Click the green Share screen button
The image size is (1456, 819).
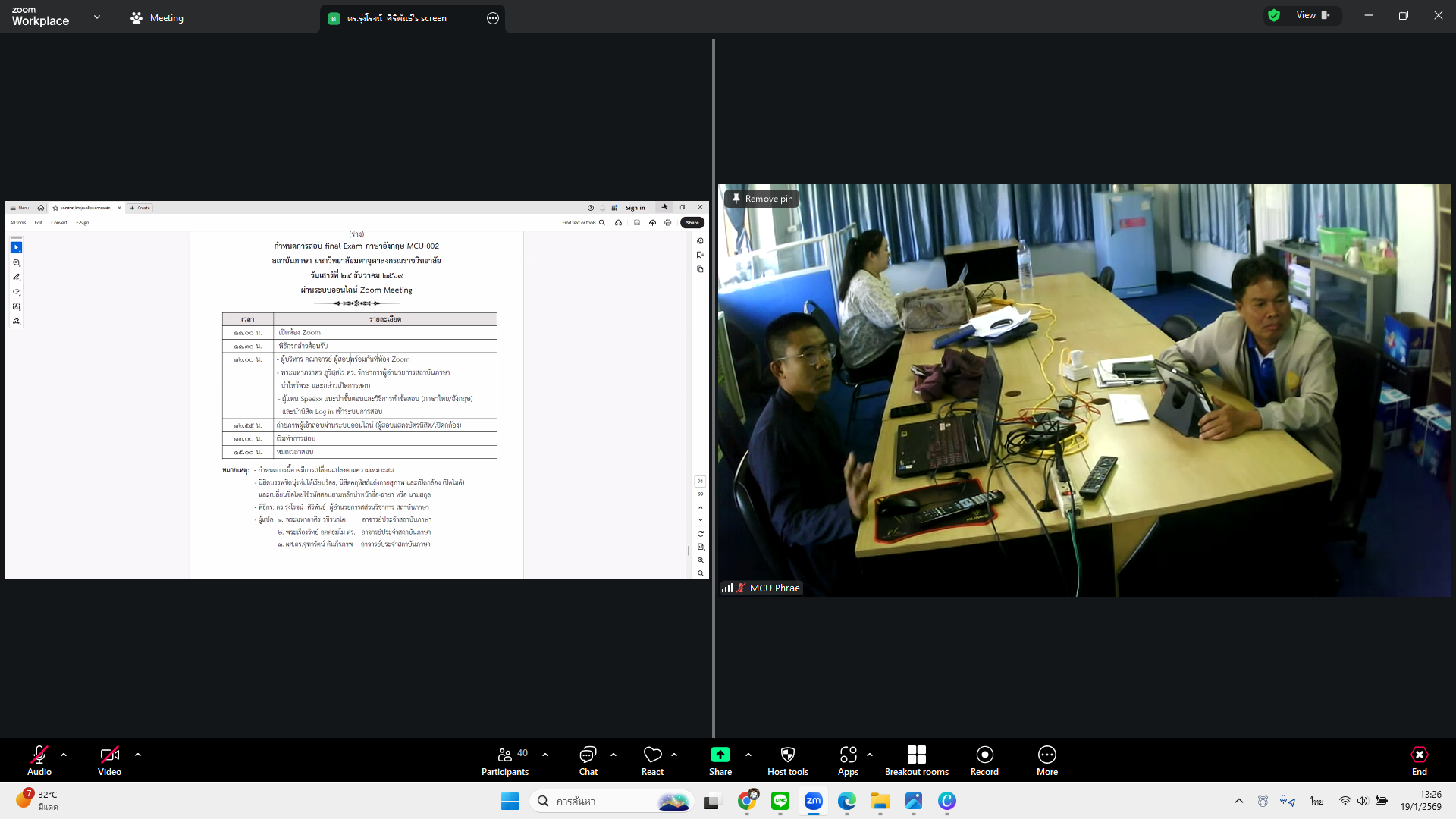pos(720,760)
